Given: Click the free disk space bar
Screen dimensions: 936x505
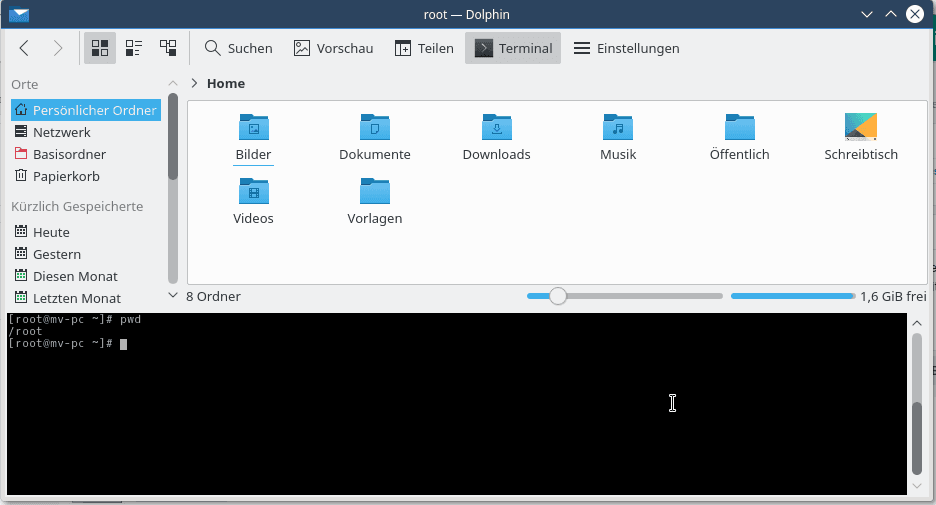Looking at the screenshot, I should coord(793,296).
